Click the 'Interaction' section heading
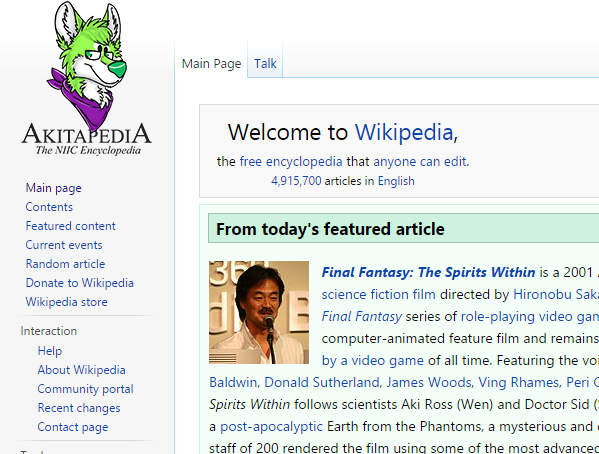This screenshot has height=454, width=599. 49,331
